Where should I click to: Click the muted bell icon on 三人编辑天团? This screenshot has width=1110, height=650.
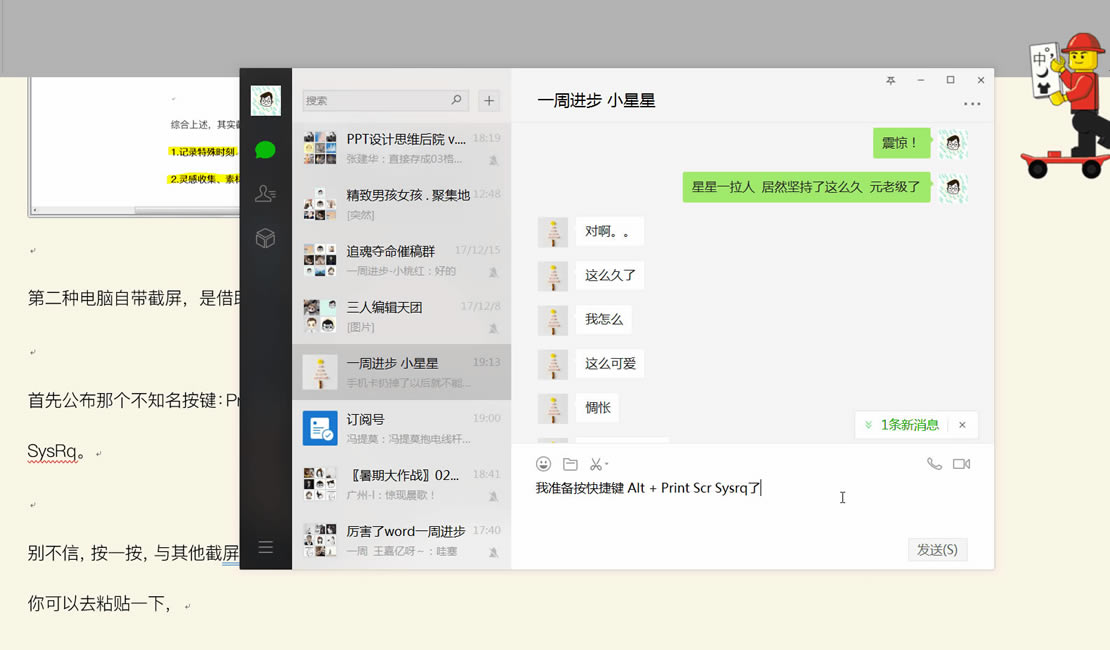[493, 328]
